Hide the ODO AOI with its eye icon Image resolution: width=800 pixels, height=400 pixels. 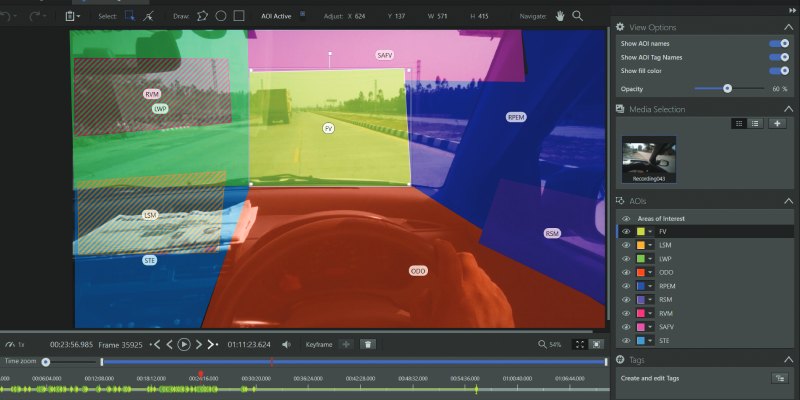626,272
